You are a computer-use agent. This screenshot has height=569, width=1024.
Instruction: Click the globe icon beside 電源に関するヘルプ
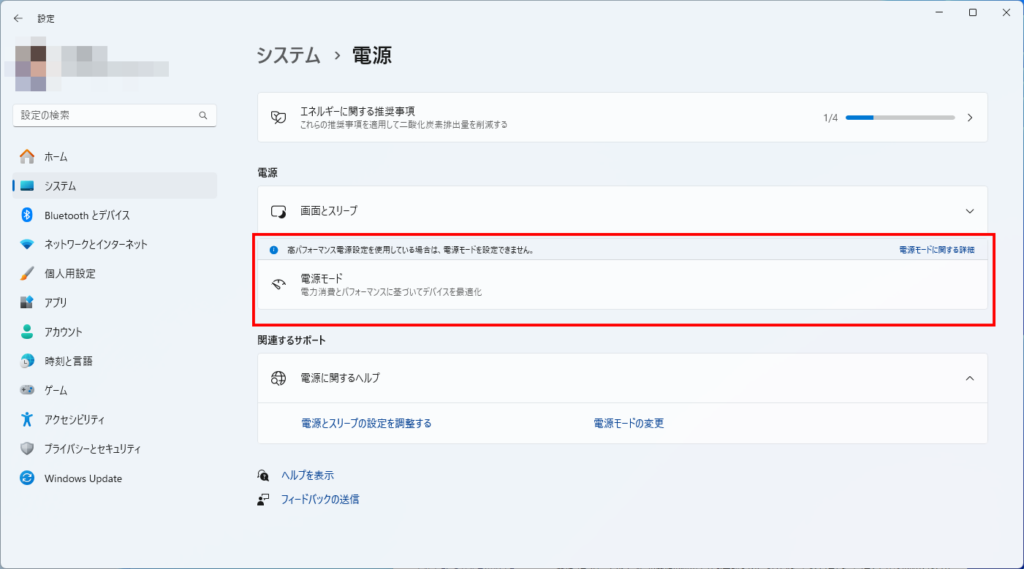[279, 378]
